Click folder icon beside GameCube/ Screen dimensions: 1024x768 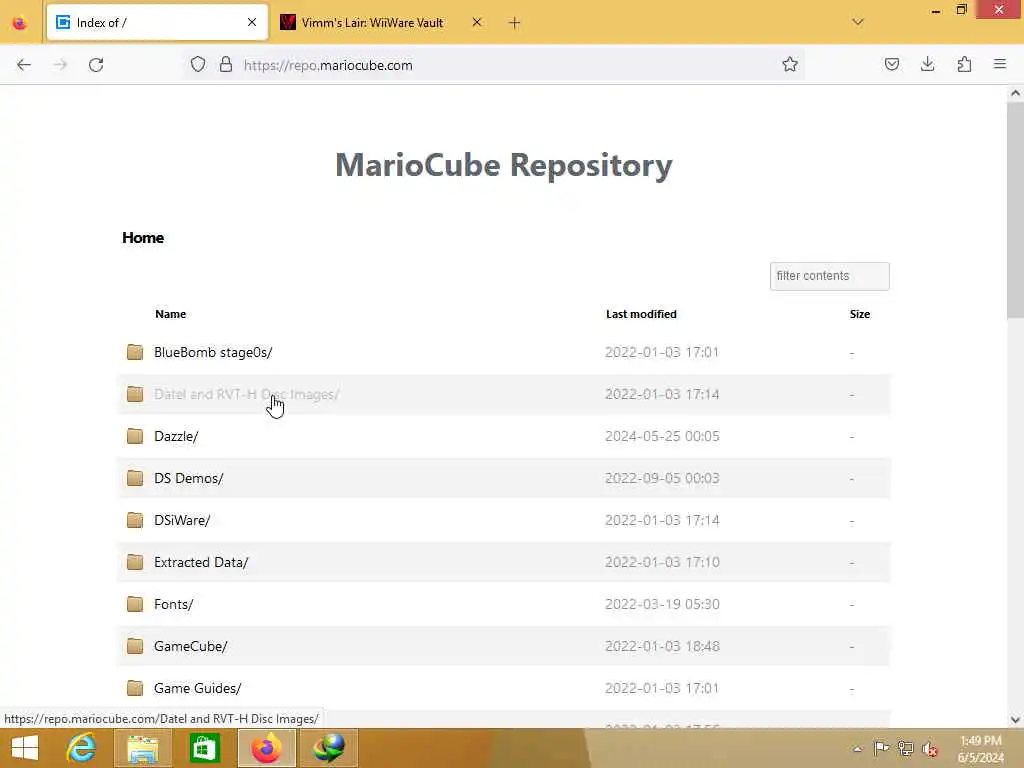[135, 646]
